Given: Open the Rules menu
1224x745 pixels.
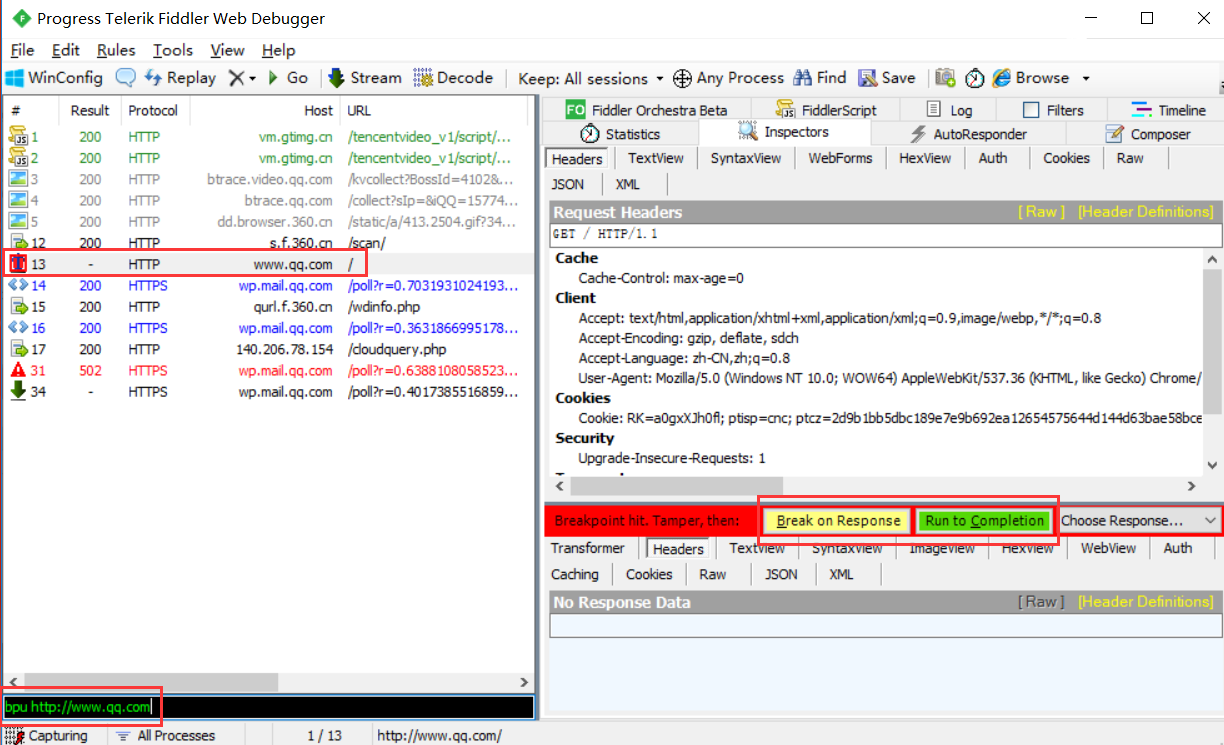Looking at the screenshot, I should point(116,50).
